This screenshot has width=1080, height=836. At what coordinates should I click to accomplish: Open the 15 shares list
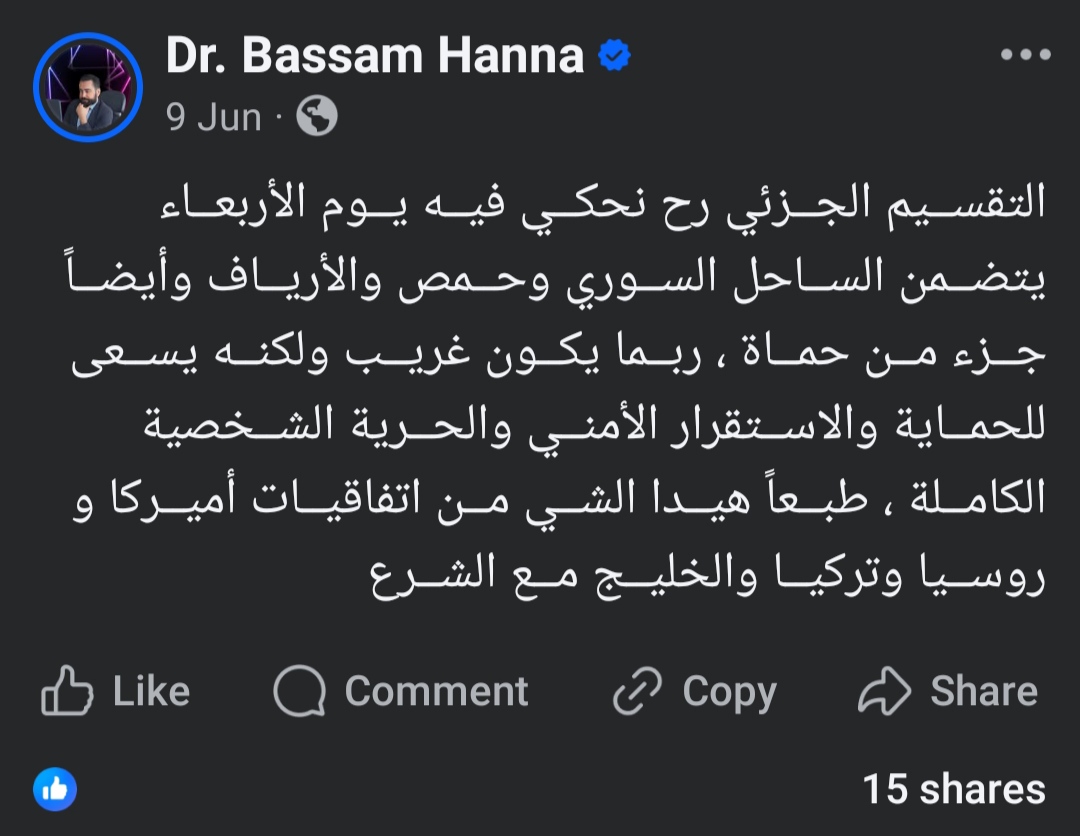click(x=953, y=789)
